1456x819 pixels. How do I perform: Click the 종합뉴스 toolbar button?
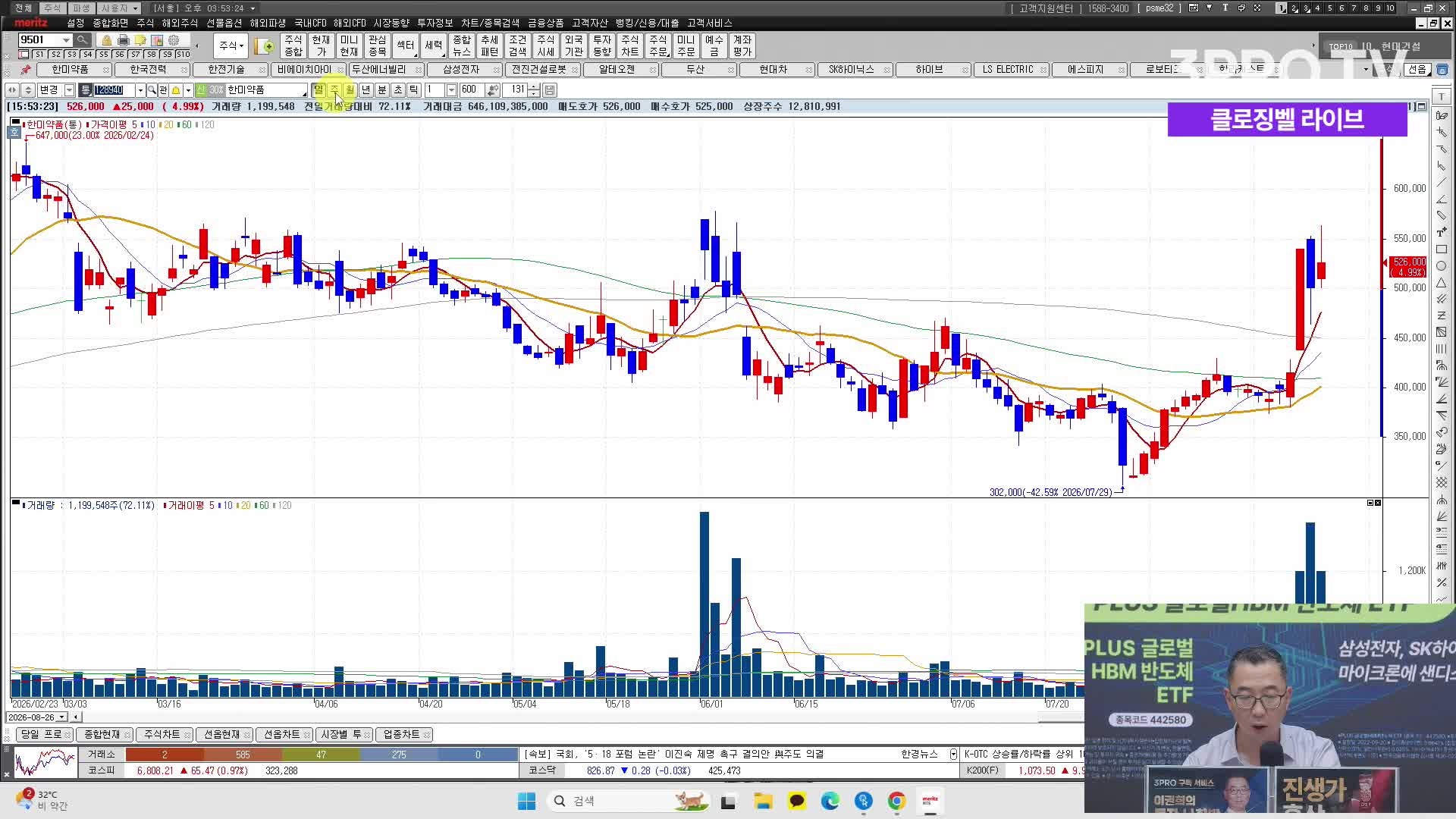click(x=462, y=46)
